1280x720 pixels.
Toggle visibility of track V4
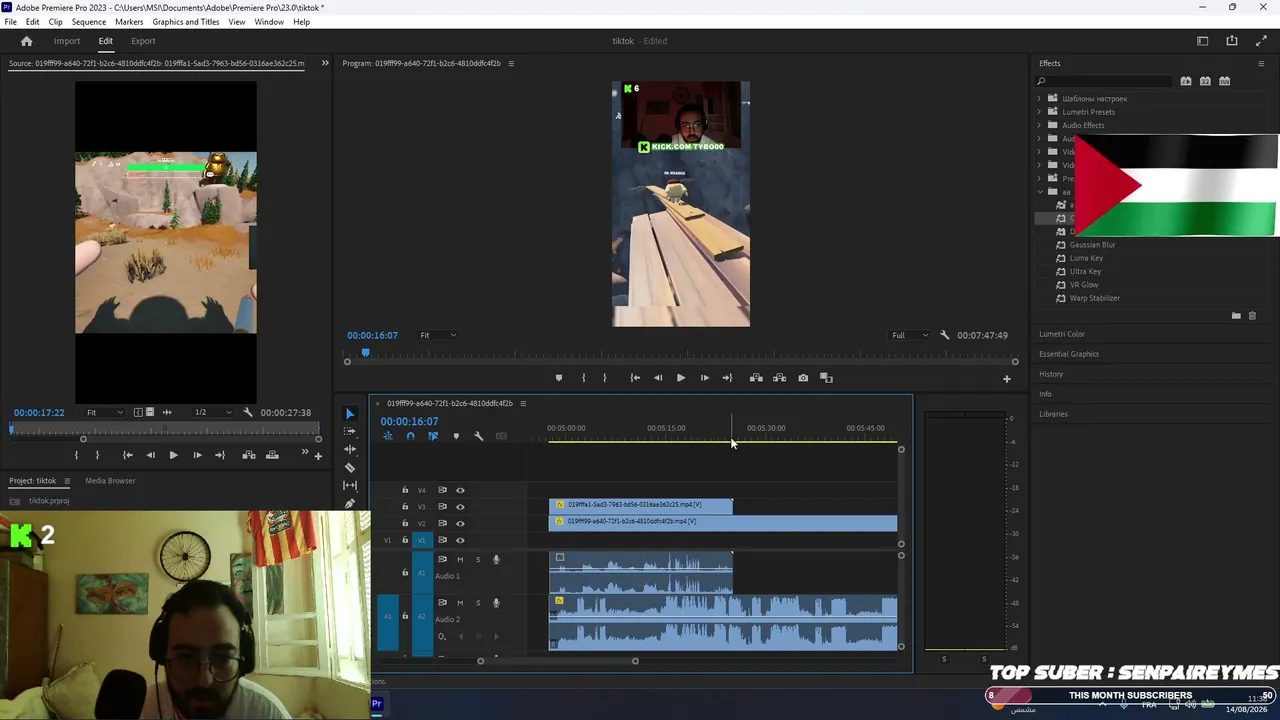click(460, 490)
